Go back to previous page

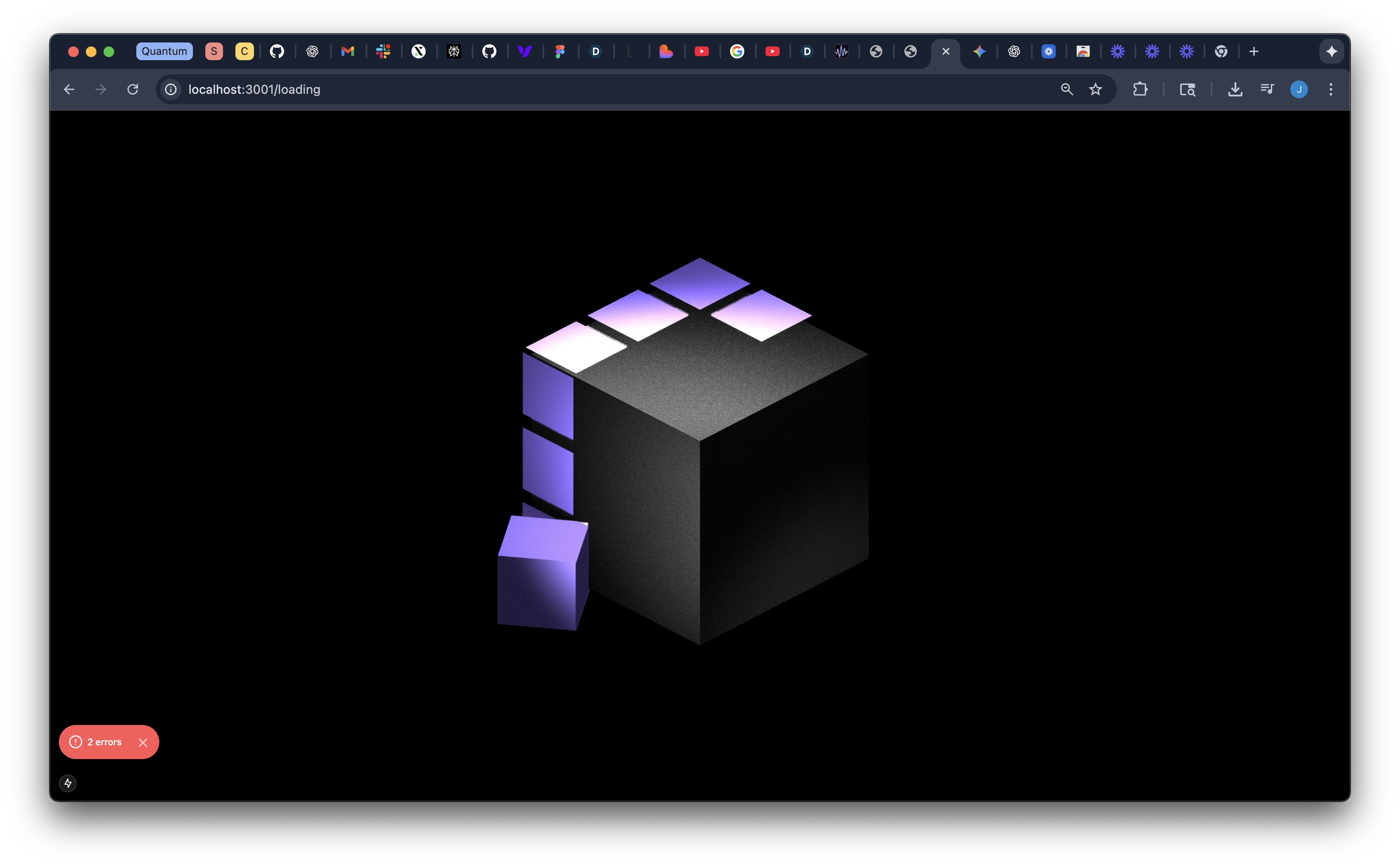point(69,89)
